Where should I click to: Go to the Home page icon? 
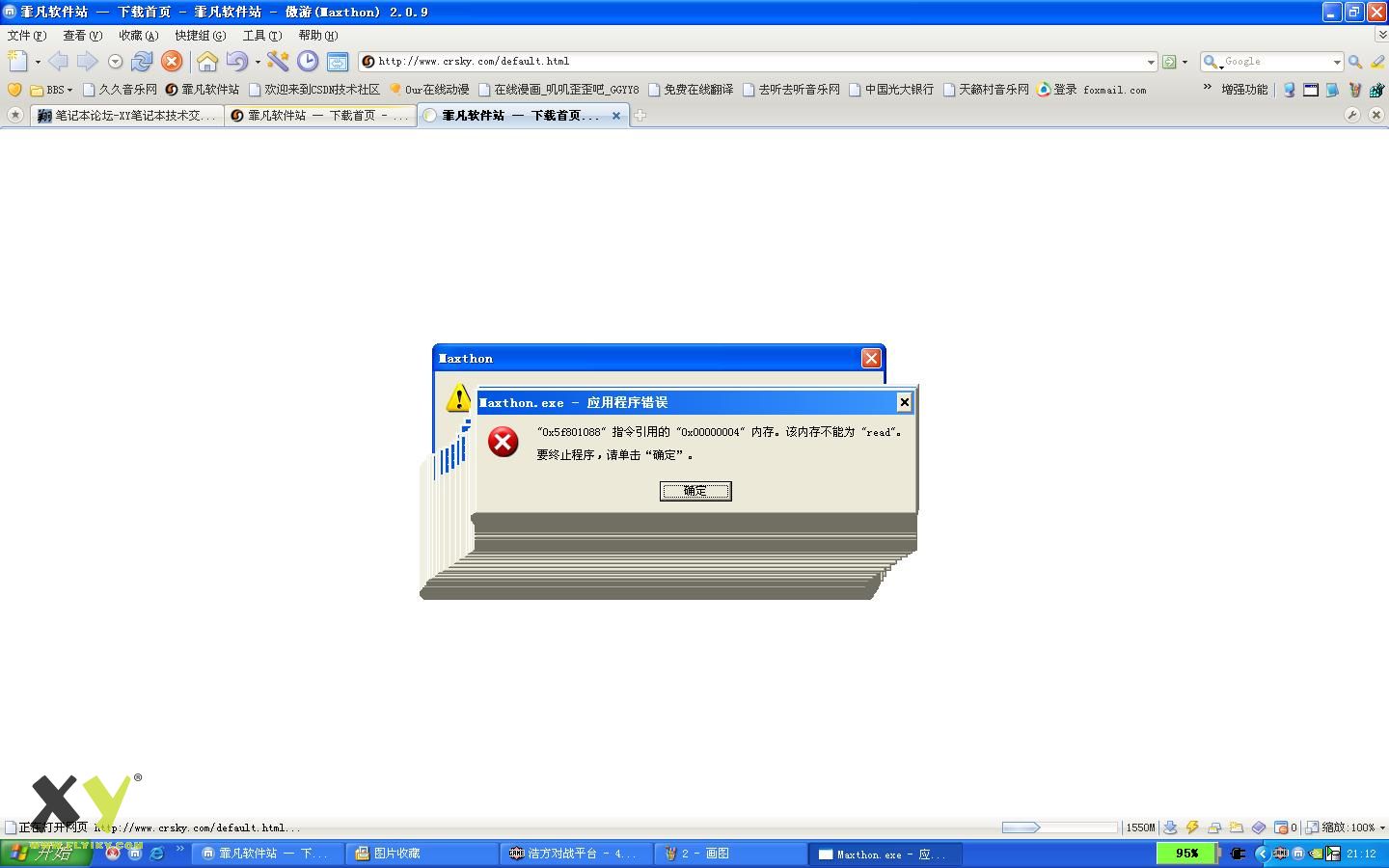pyautogui.click(x=207, y=62)
